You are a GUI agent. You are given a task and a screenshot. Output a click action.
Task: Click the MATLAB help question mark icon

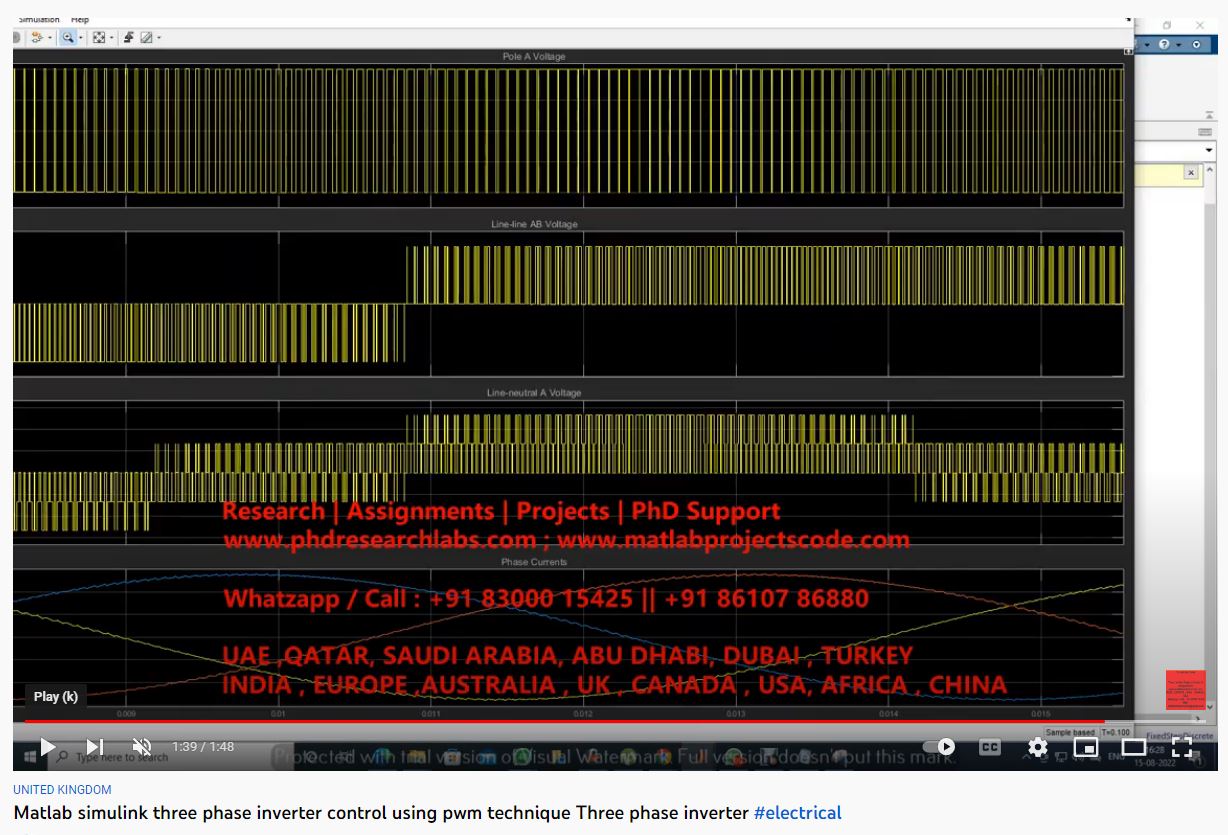1164,44
